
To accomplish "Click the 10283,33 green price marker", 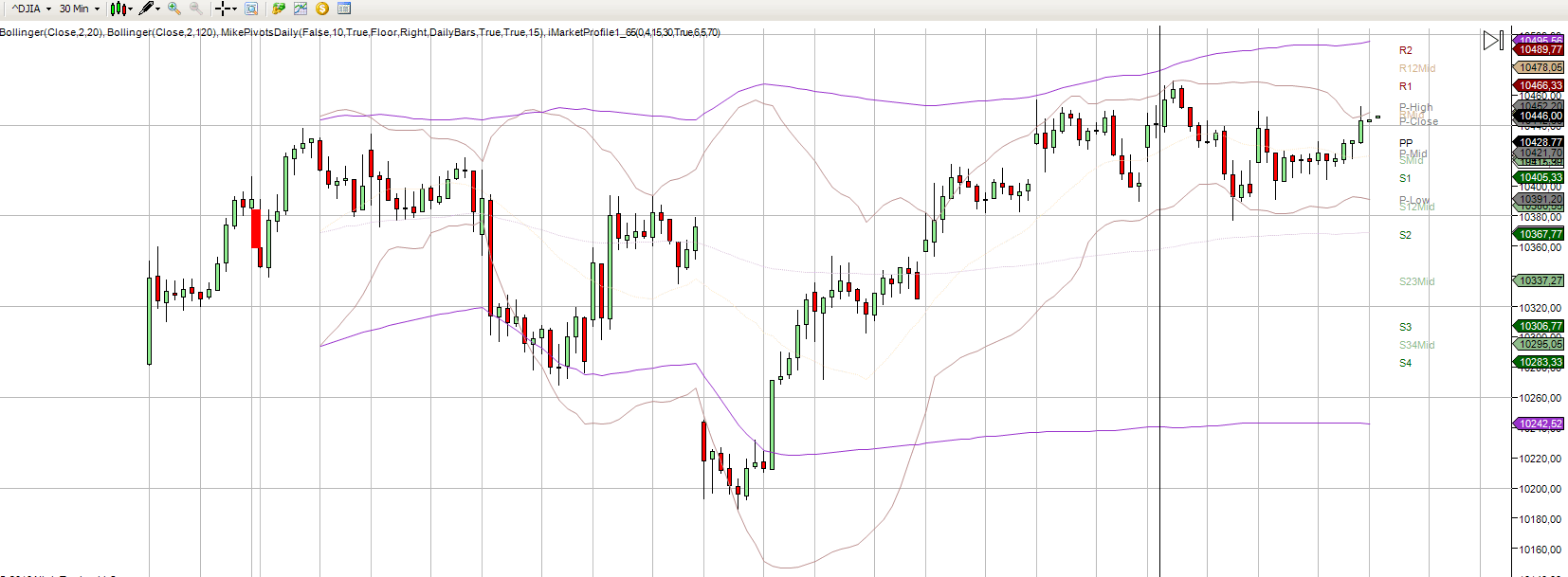I will pyautogui.click(x=1539, y=362).
